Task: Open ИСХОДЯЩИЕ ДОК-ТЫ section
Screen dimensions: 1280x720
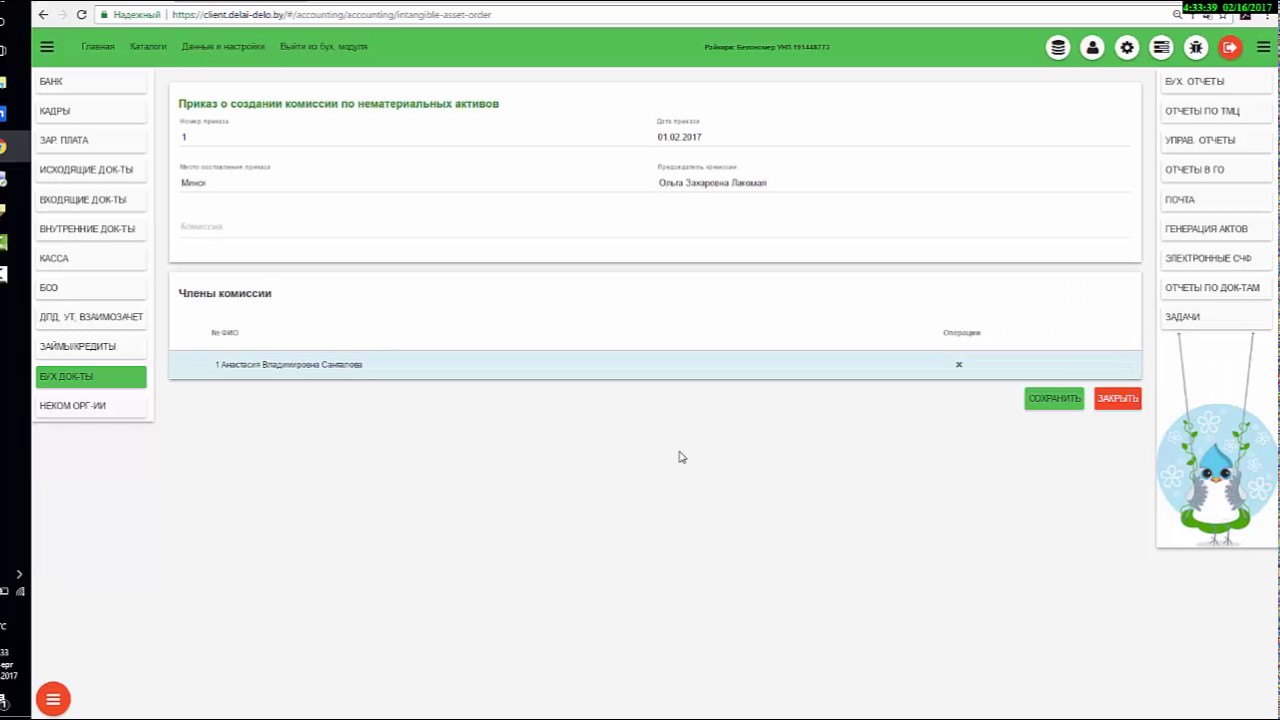Action: pos(91,170)
